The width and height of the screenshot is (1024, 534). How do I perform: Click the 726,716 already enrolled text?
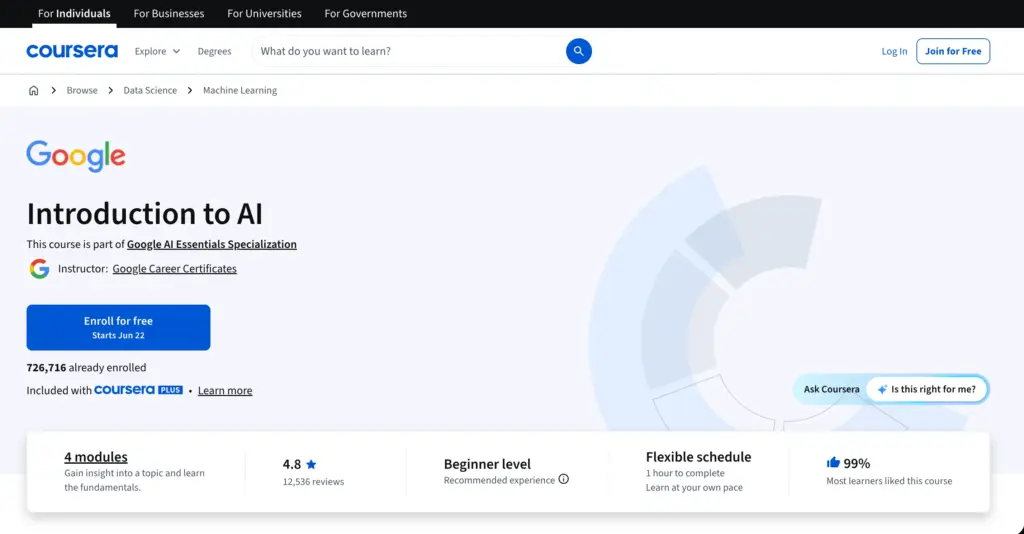(x=86, y=368)
